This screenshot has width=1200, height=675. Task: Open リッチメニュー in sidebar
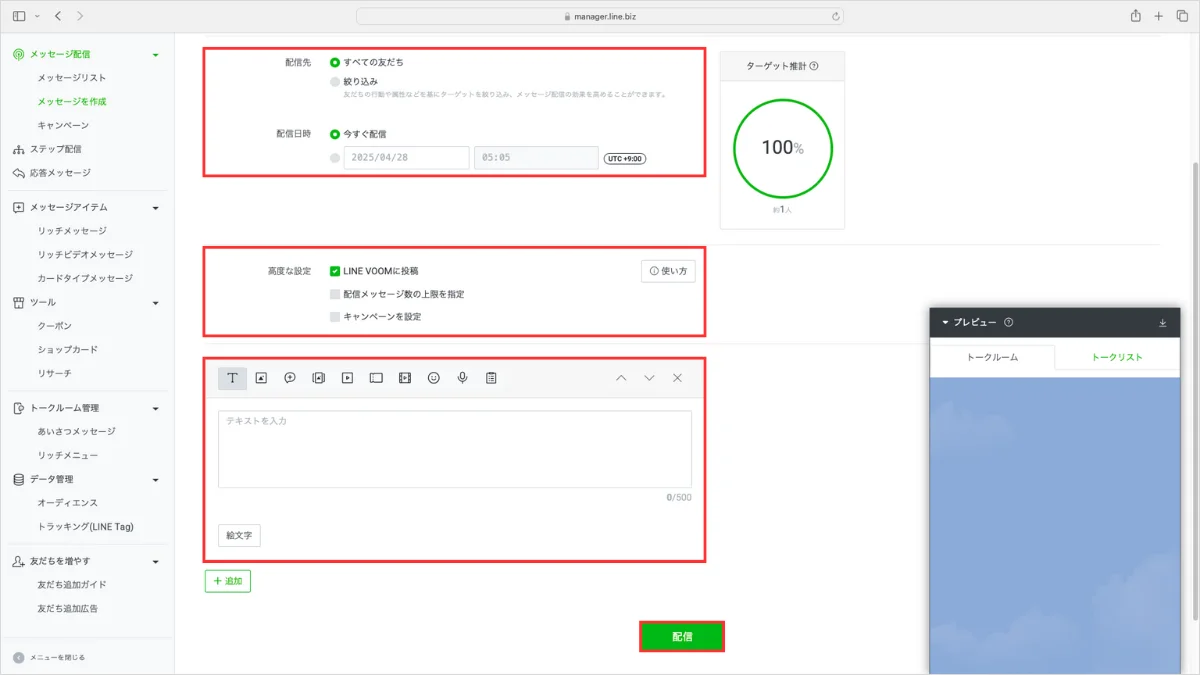(68, 455)
